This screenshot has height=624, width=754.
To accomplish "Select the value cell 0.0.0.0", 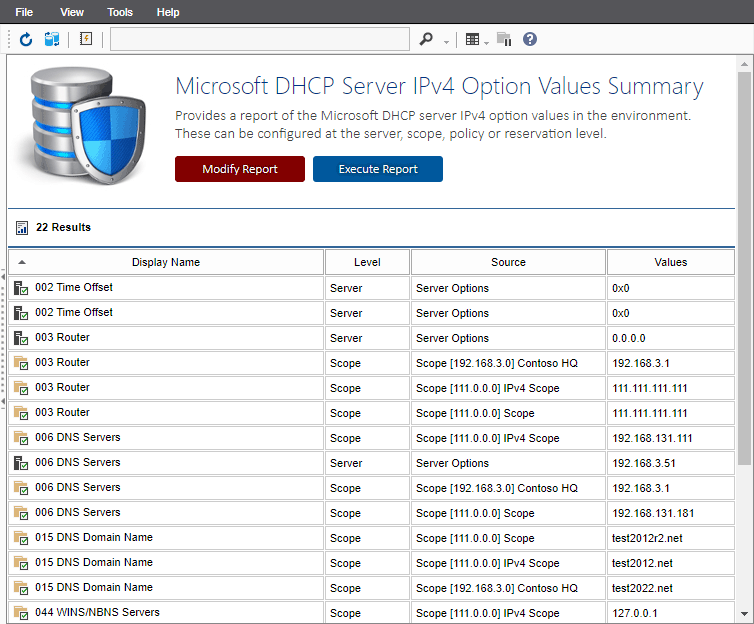I will pyautogui.click(x=671, y=338).
